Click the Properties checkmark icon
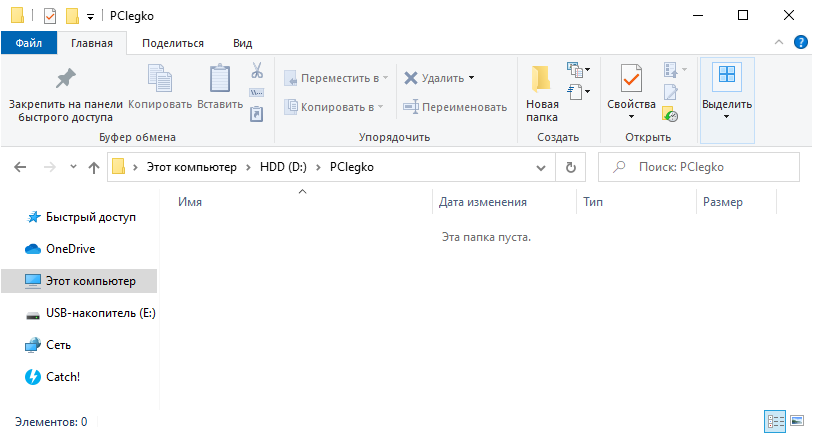Image resolution: width=813 pixels, height=434 pixels. click(x=631, y=79)
